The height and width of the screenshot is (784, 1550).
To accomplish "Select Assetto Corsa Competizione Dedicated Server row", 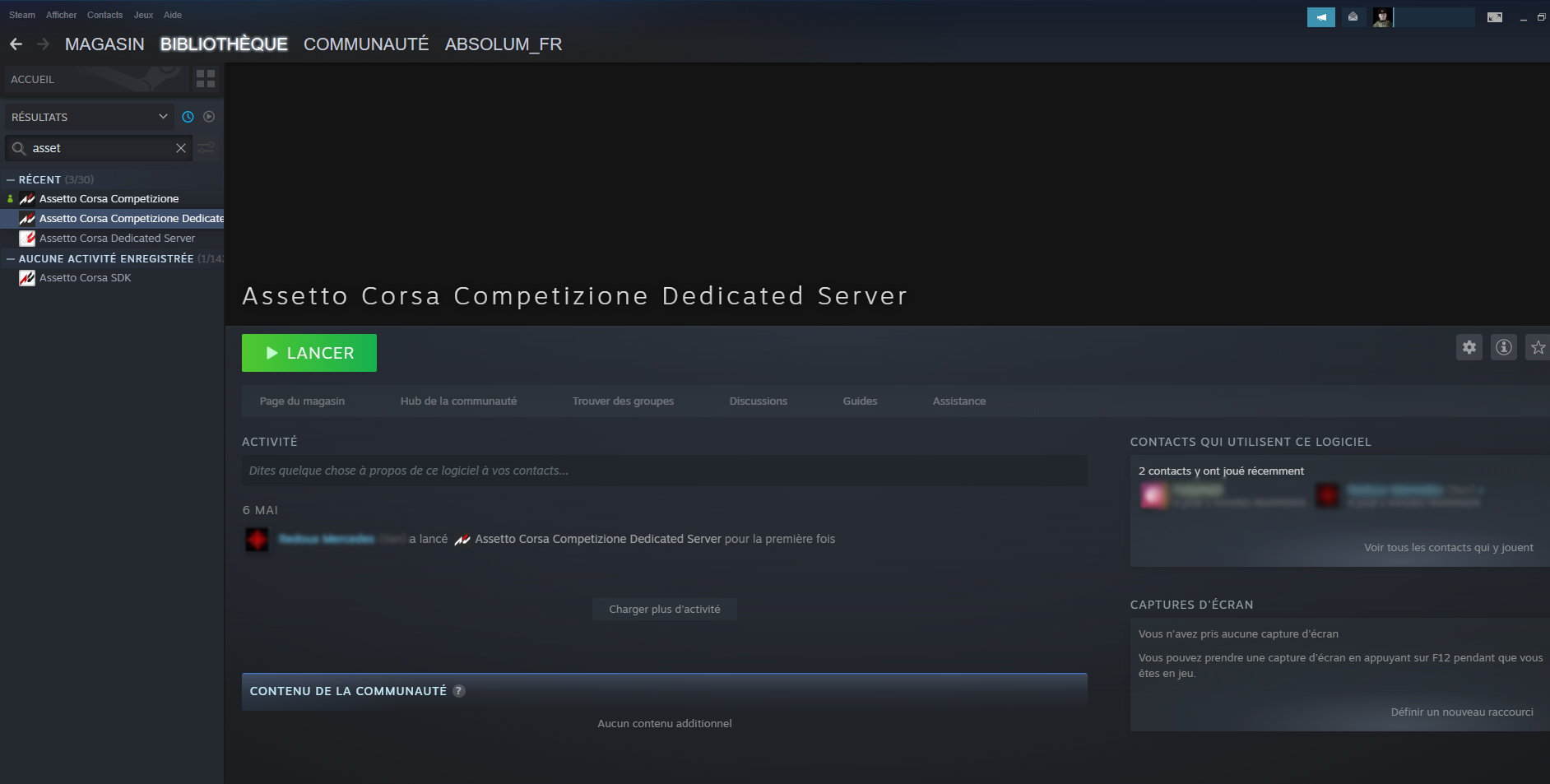I will pyautogui.click(x=112, y=218).
